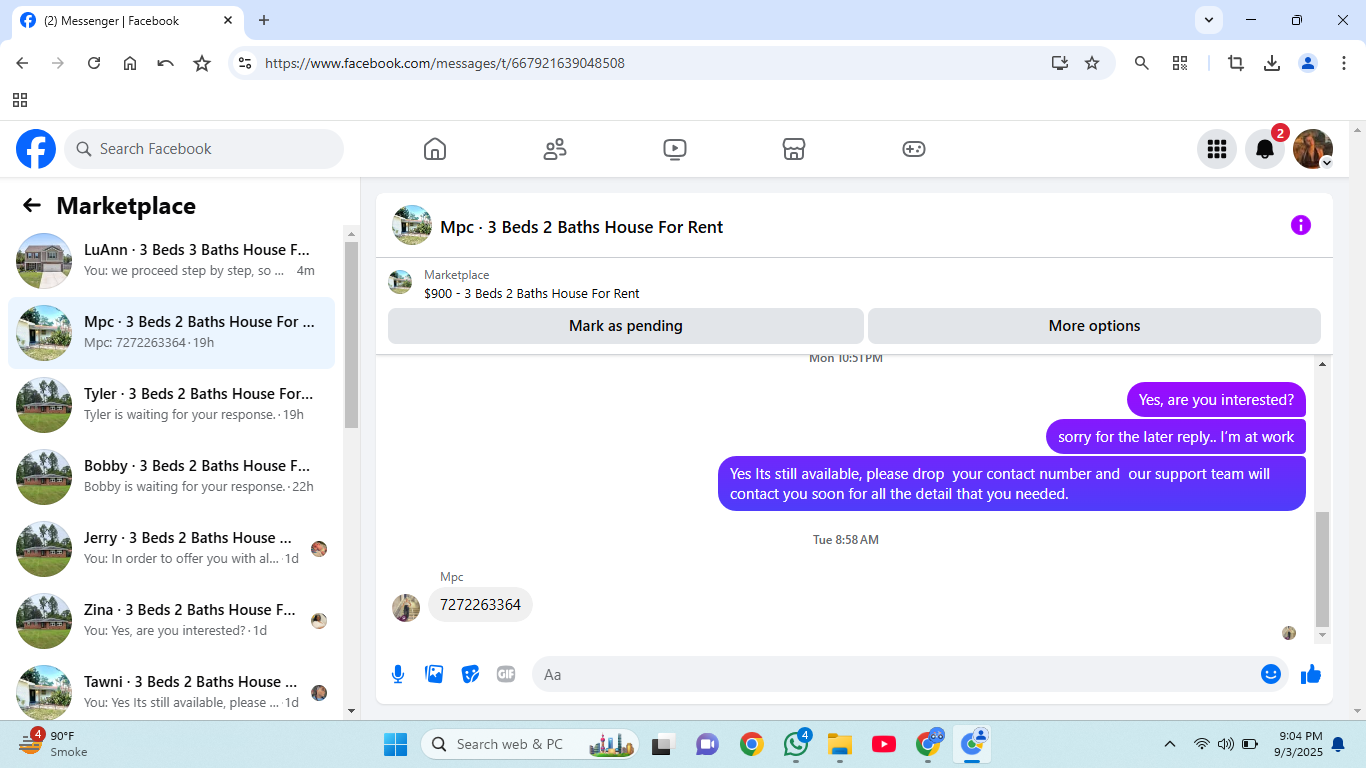Open WhatsApp from the taskbar
This screenshot has width=1366, height=768.
(797, 744)
